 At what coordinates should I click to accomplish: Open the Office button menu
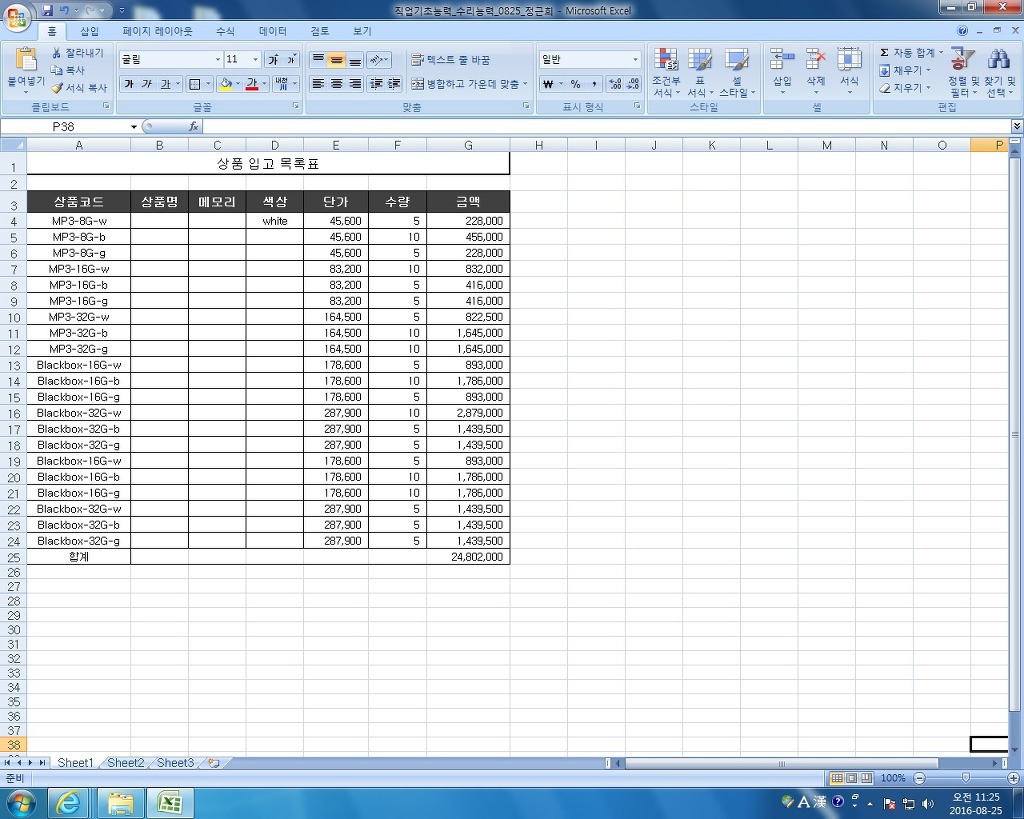(x=18, y=16)
